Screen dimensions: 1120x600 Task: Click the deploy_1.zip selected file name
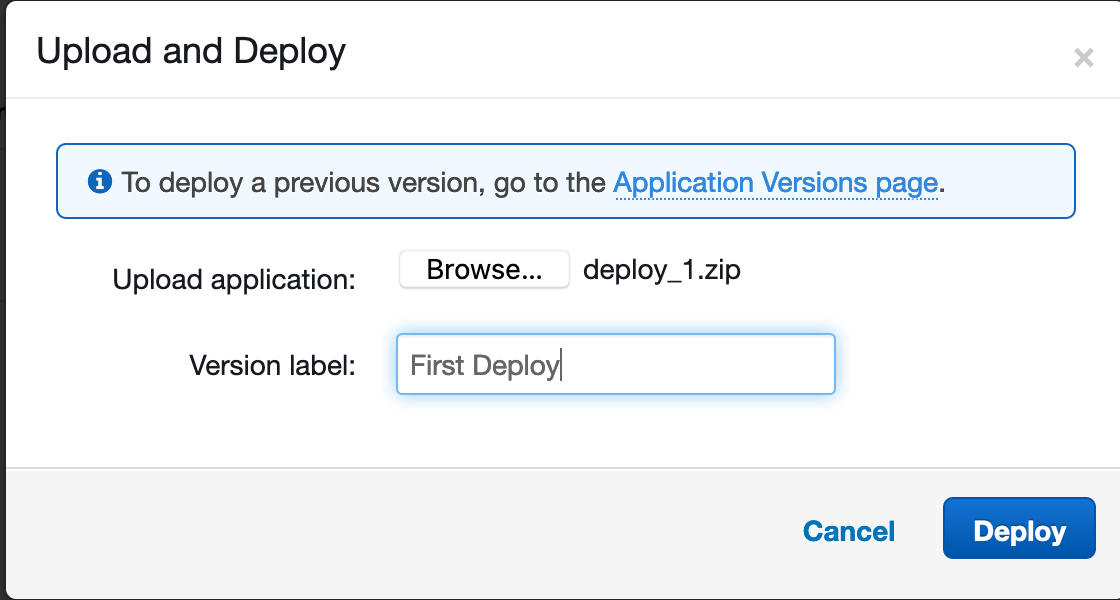[661, 270]
